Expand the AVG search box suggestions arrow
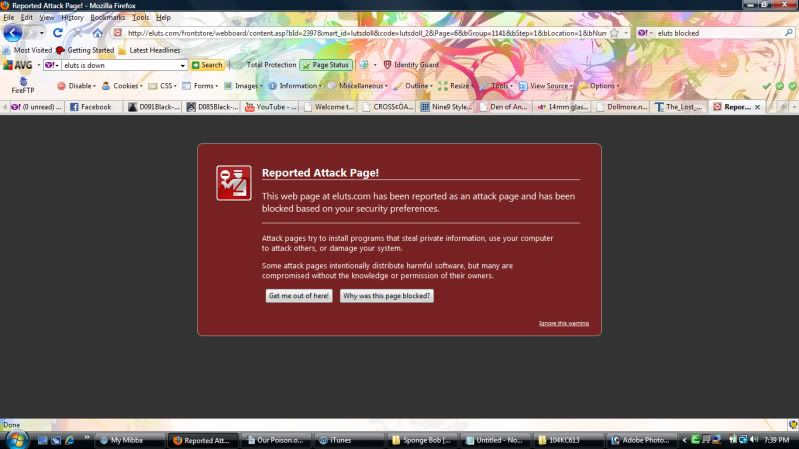Viewport: 799px width, 449px height. 182,66
